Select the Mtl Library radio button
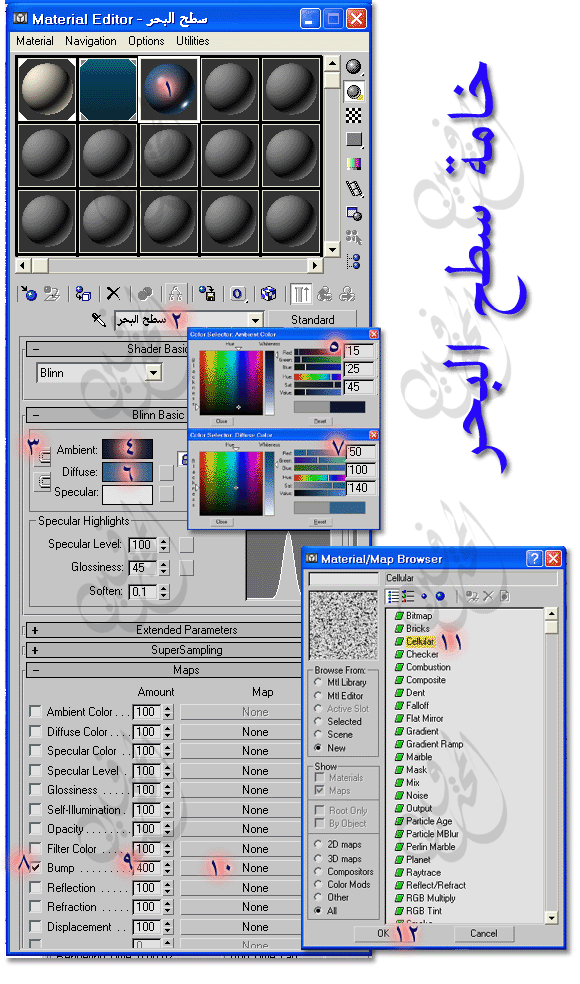Viewport: 580px width, 984px height. tap(319, 683)
